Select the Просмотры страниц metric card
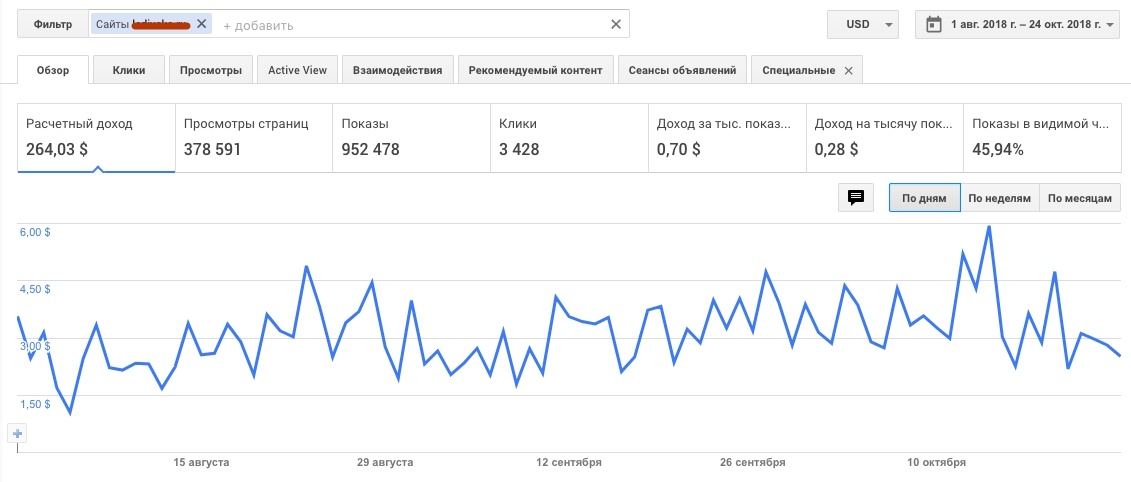1131x482 pixels. (x=254, y=138)
